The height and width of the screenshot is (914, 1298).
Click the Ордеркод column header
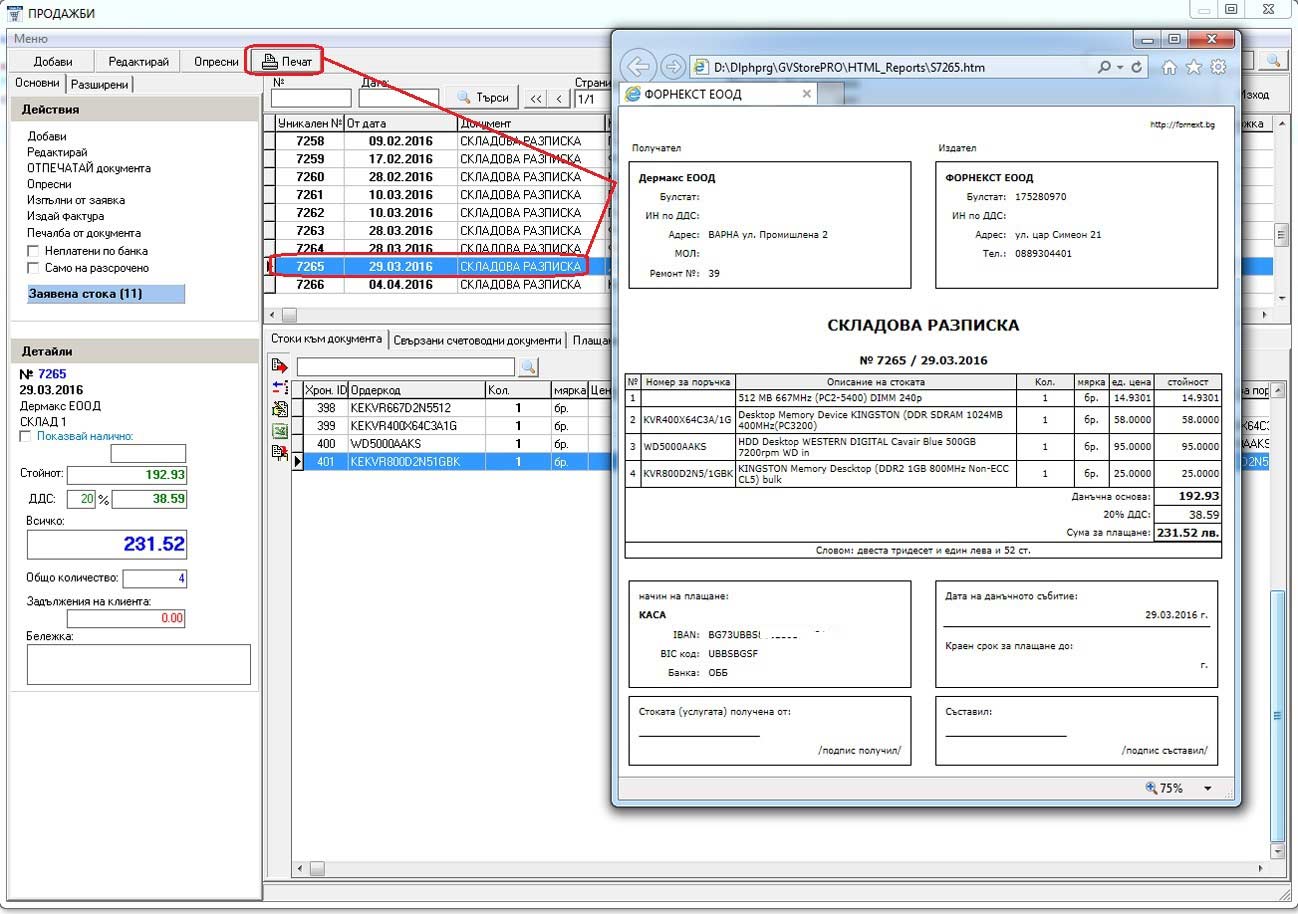[x=416, y=390]
